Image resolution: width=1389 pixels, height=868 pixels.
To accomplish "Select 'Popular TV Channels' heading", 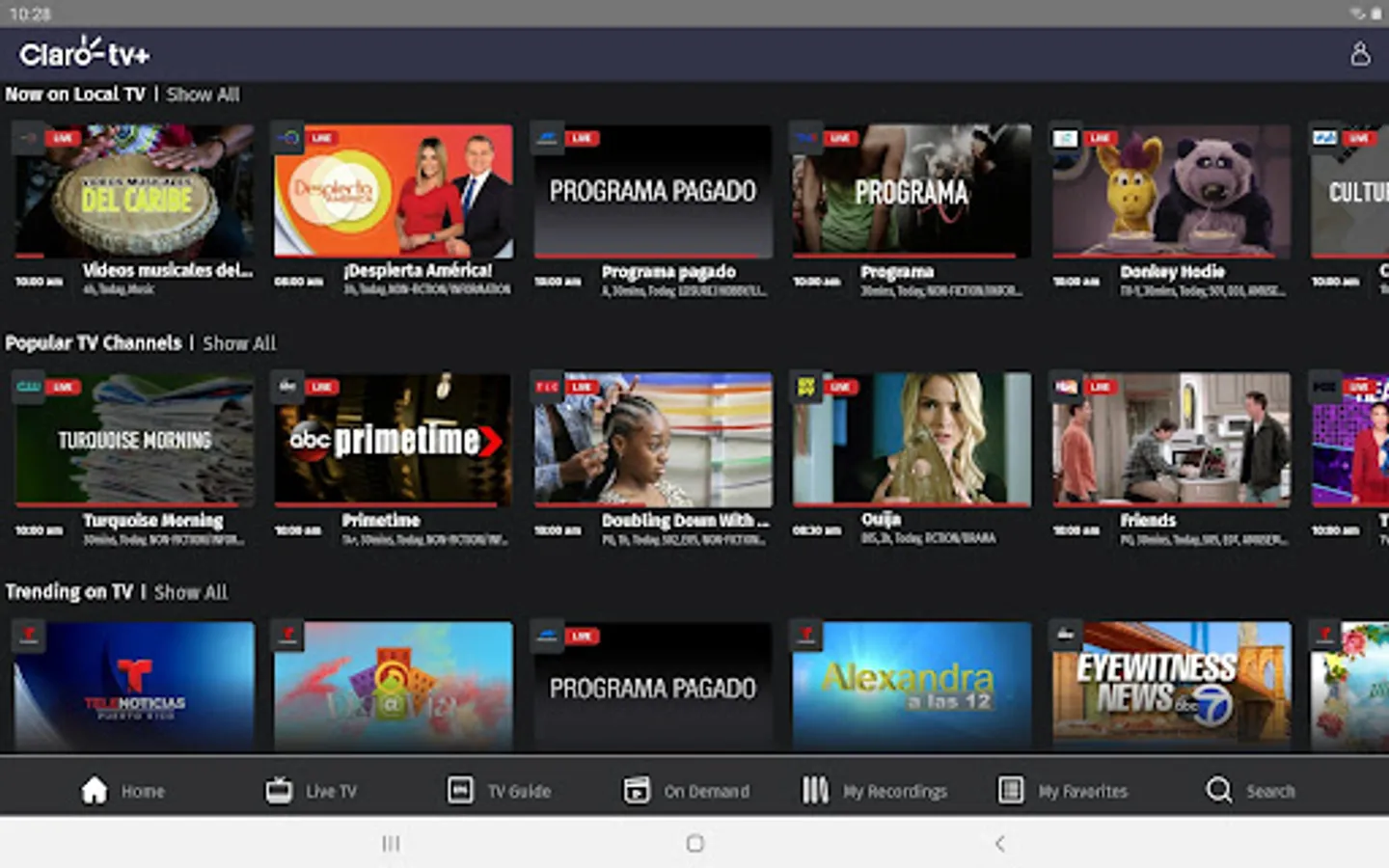I will pos(94,343).
